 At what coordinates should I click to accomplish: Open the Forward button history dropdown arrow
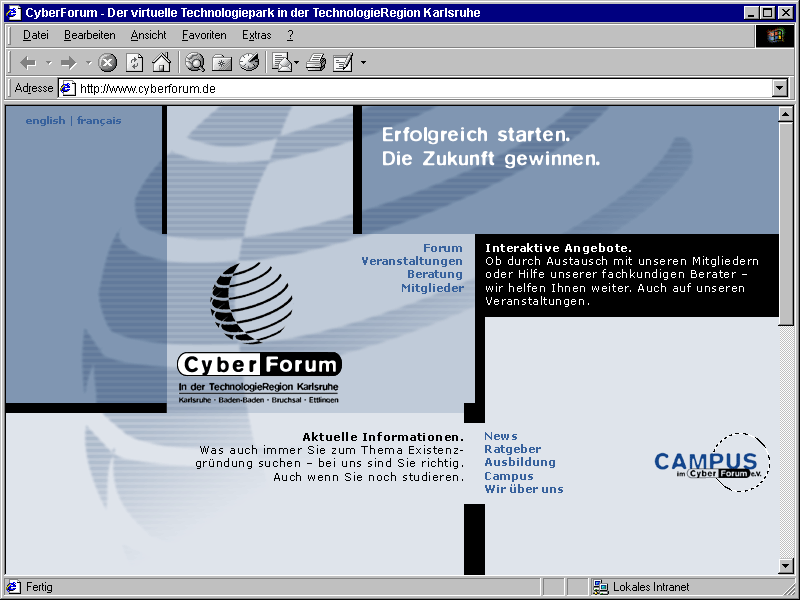(x=88, y=63)
